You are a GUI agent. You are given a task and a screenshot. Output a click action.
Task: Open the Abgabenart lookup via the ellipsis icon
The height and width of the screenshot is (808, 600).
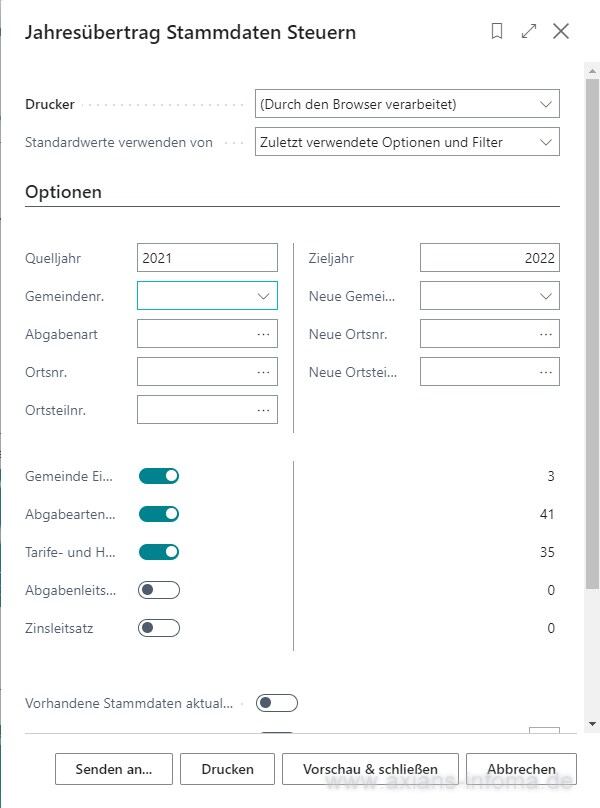pyautogui.click(x=263, y=334)
